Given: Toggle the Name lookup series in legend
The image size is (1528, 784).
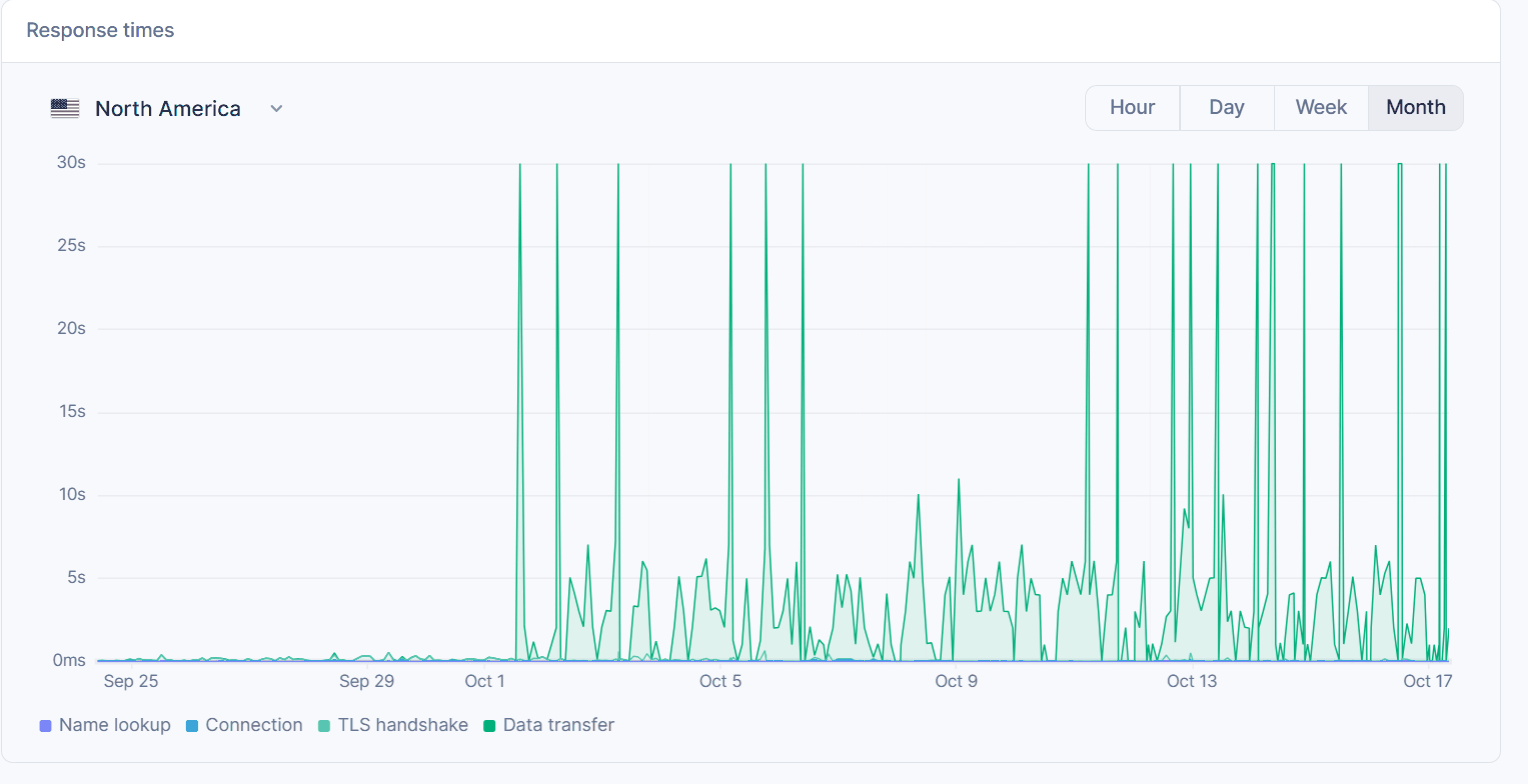Looking at the screenshot, I should (x=104, y=725).
